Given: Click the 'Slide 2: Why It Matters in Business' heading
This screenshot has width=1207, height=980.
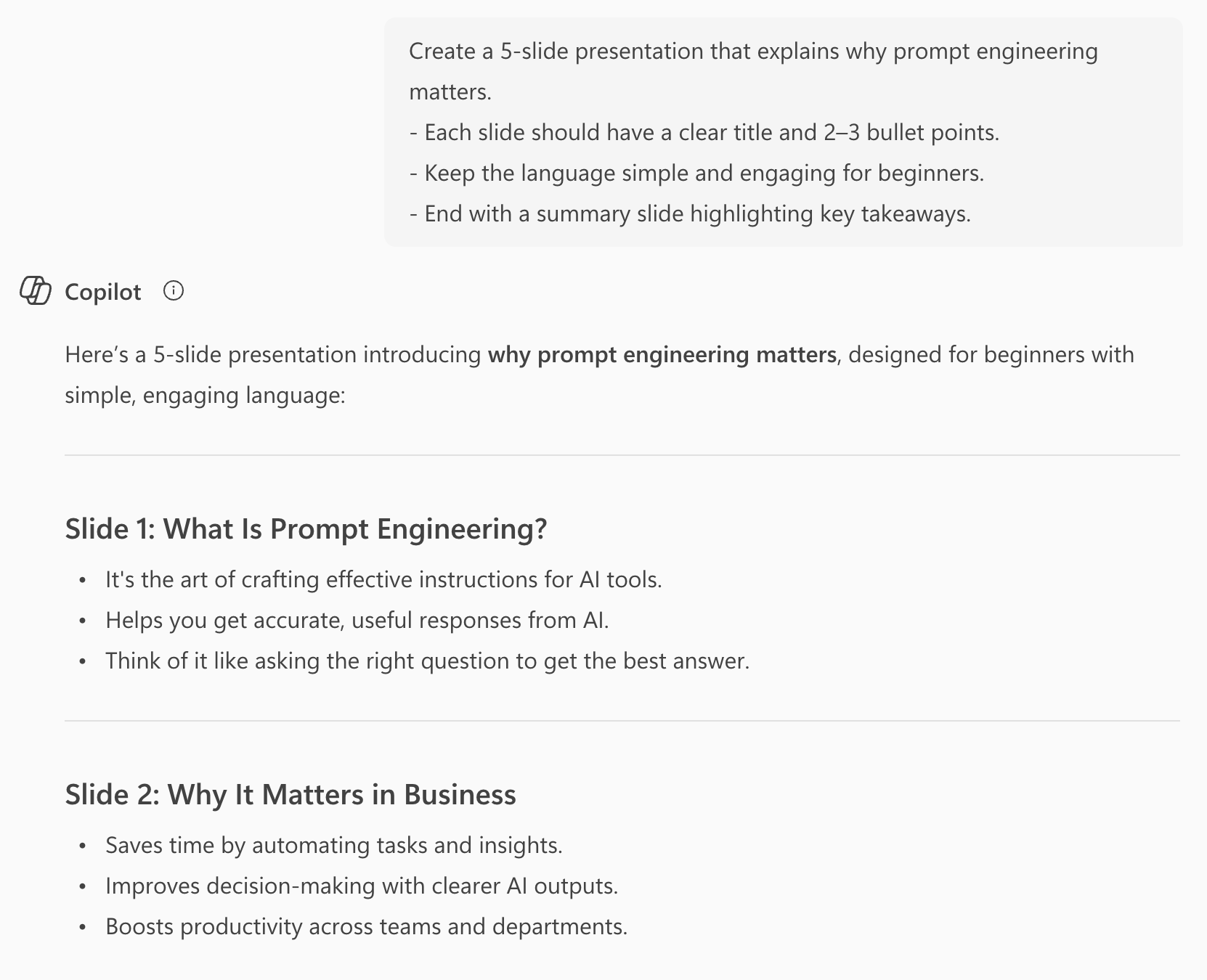Looking at the screenshot, I should coord(290,795).
